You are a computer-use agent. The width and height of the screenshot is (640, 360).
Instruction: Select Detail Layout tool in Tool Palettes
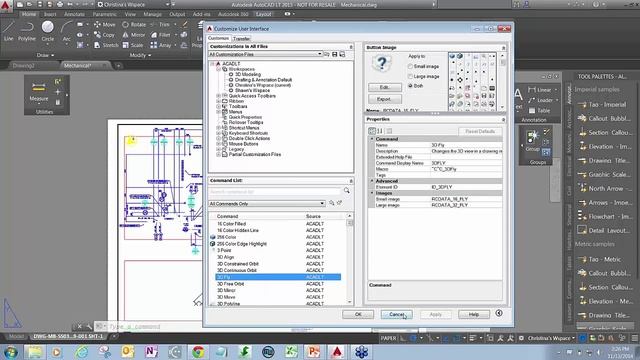[x=603, y=231]
